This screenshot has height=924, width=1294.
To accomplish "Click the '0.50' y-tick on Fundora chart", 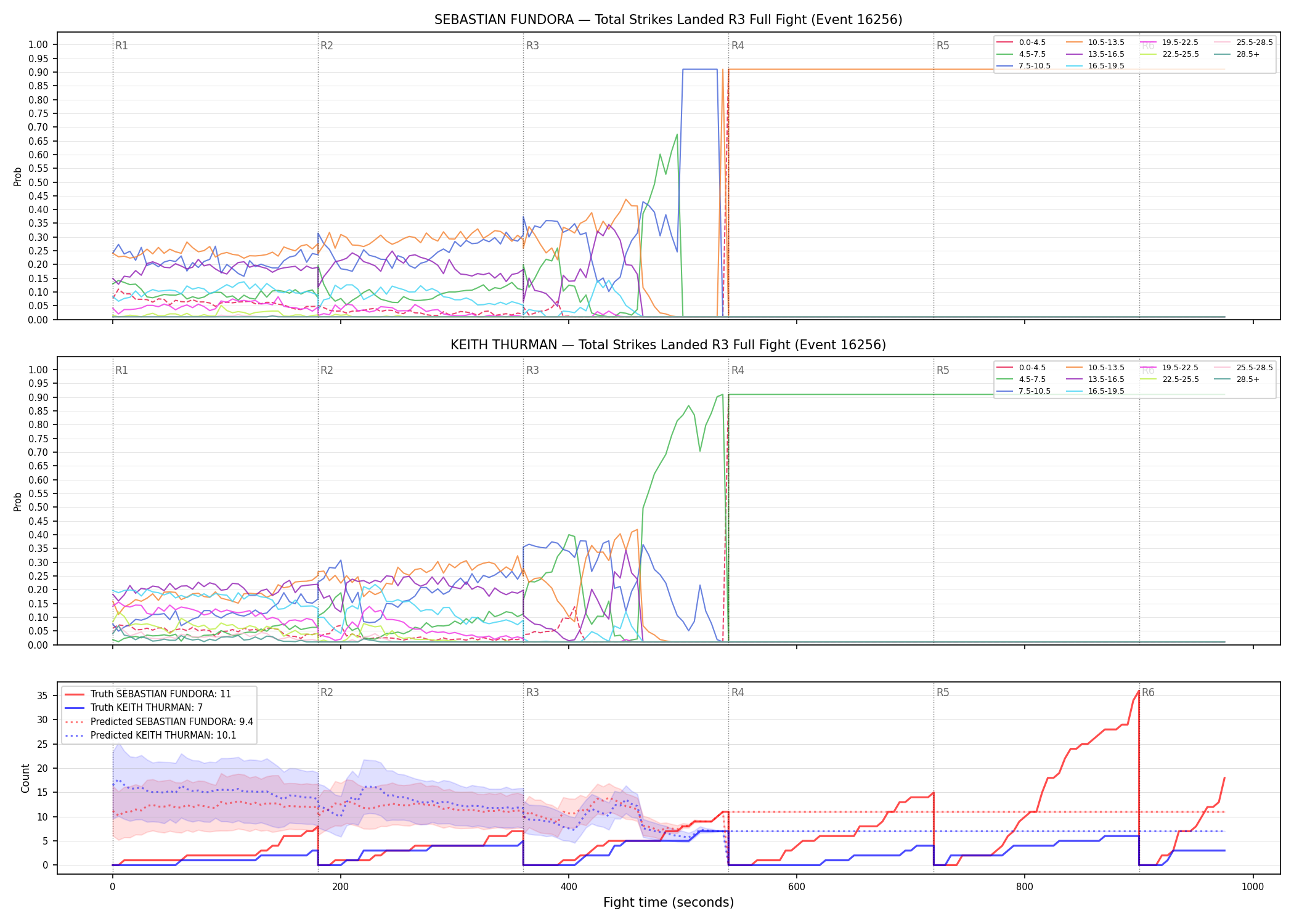I will click(x=38, y=182).
